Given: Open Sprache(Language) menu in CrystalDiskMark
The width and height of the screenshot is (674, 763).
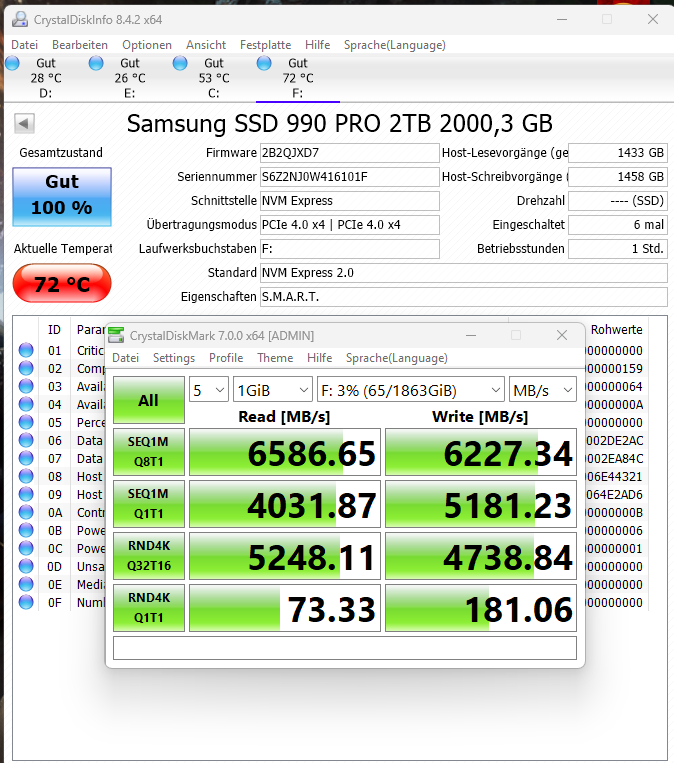Looking at the screenshot, I should (397, 358).
